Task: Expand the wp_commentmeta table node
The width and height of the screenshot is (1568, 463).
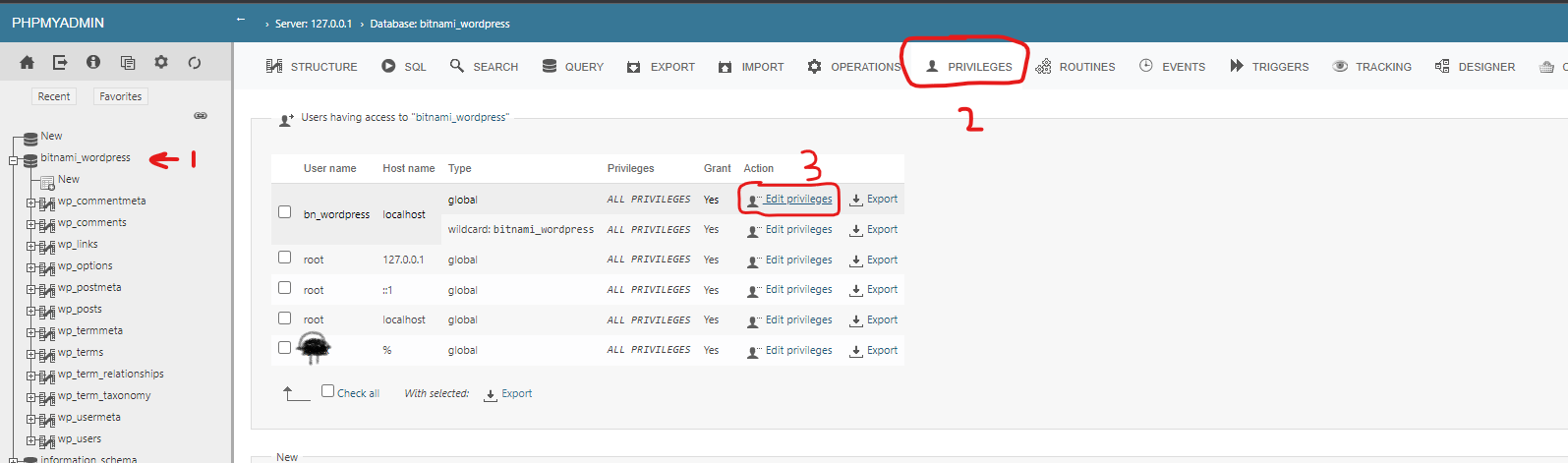Action: point(31,203)
